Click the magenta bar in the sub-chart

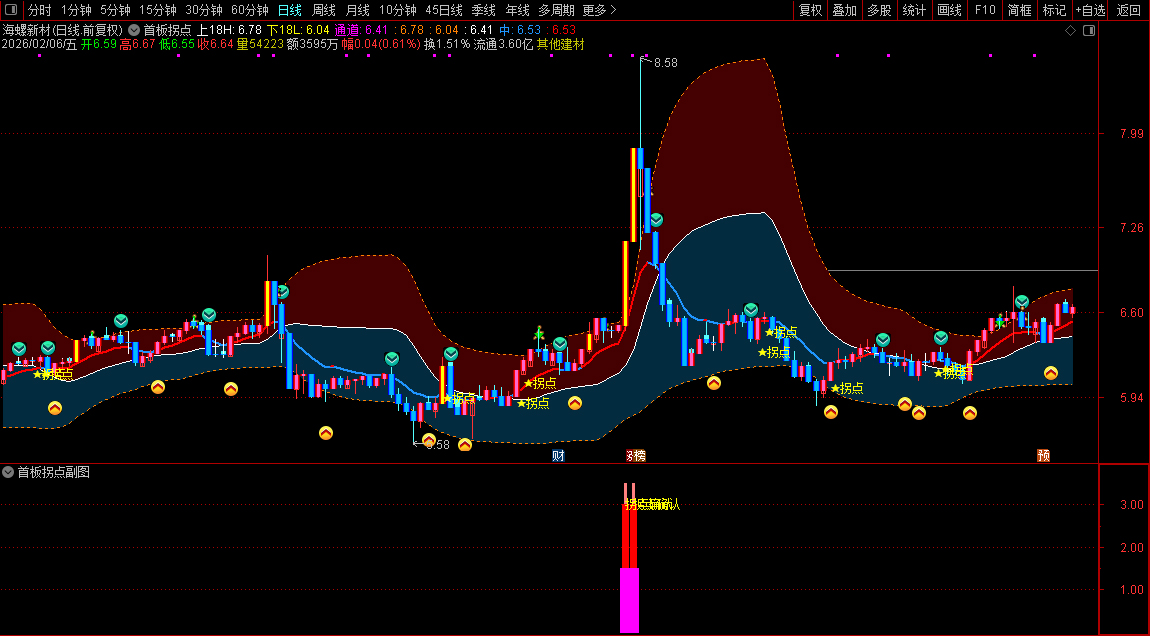pyautogui.click(x=629, y=599)
